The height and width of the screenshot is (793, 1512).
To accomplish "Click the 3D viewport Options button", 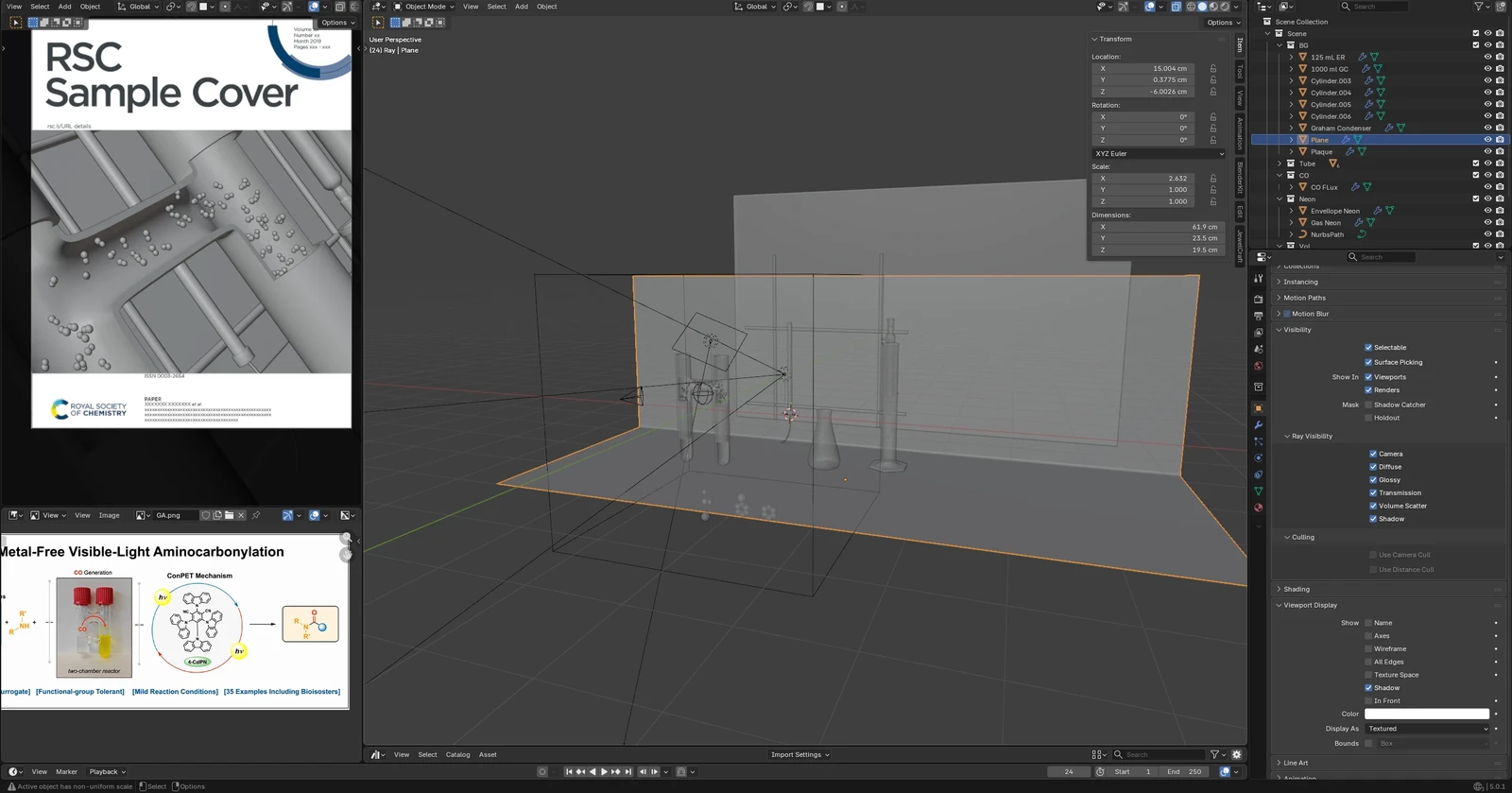I will 1222,23.
